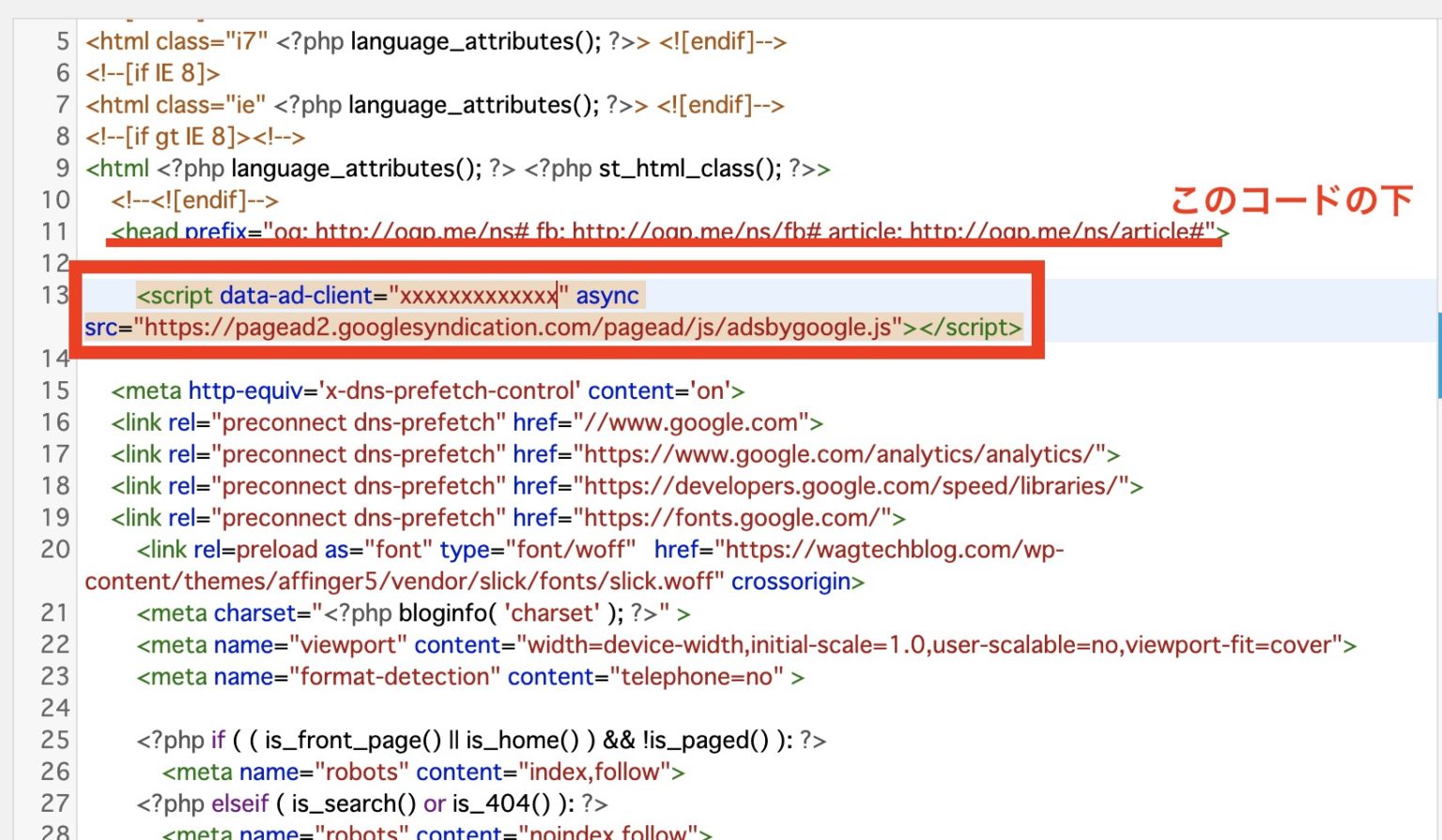Select line number 5 in the gutter

[60, 41]
